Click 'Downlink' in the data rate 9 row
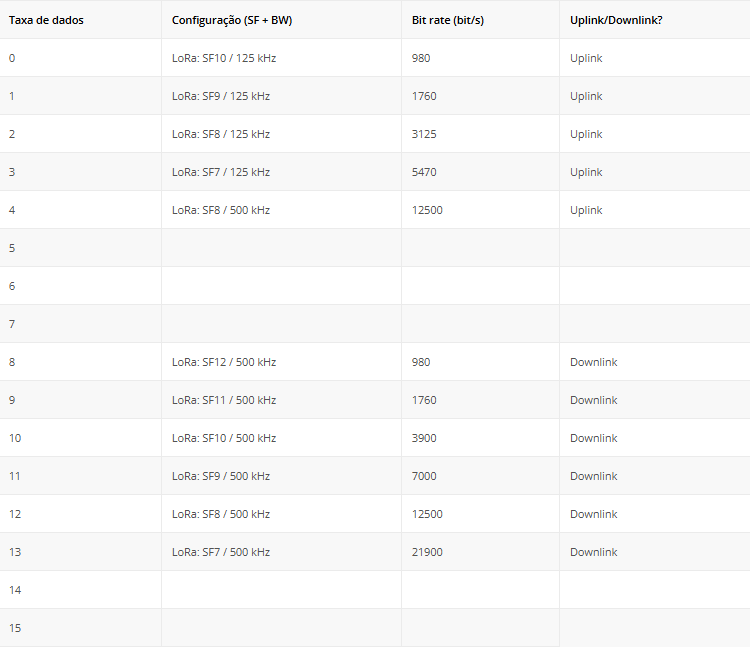The width and height of the screenshot is (750, 650). pos(593,400)
